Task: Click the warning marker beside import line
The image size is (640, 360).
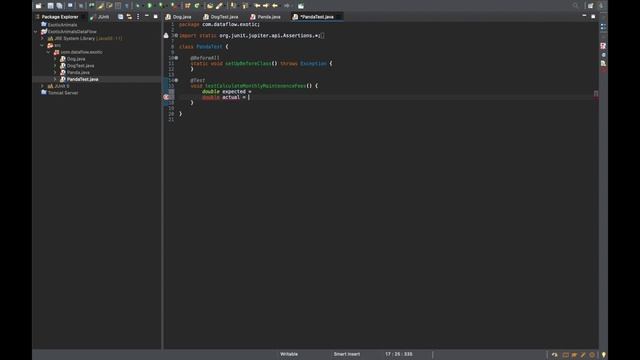Action: (x=166, y=36)
